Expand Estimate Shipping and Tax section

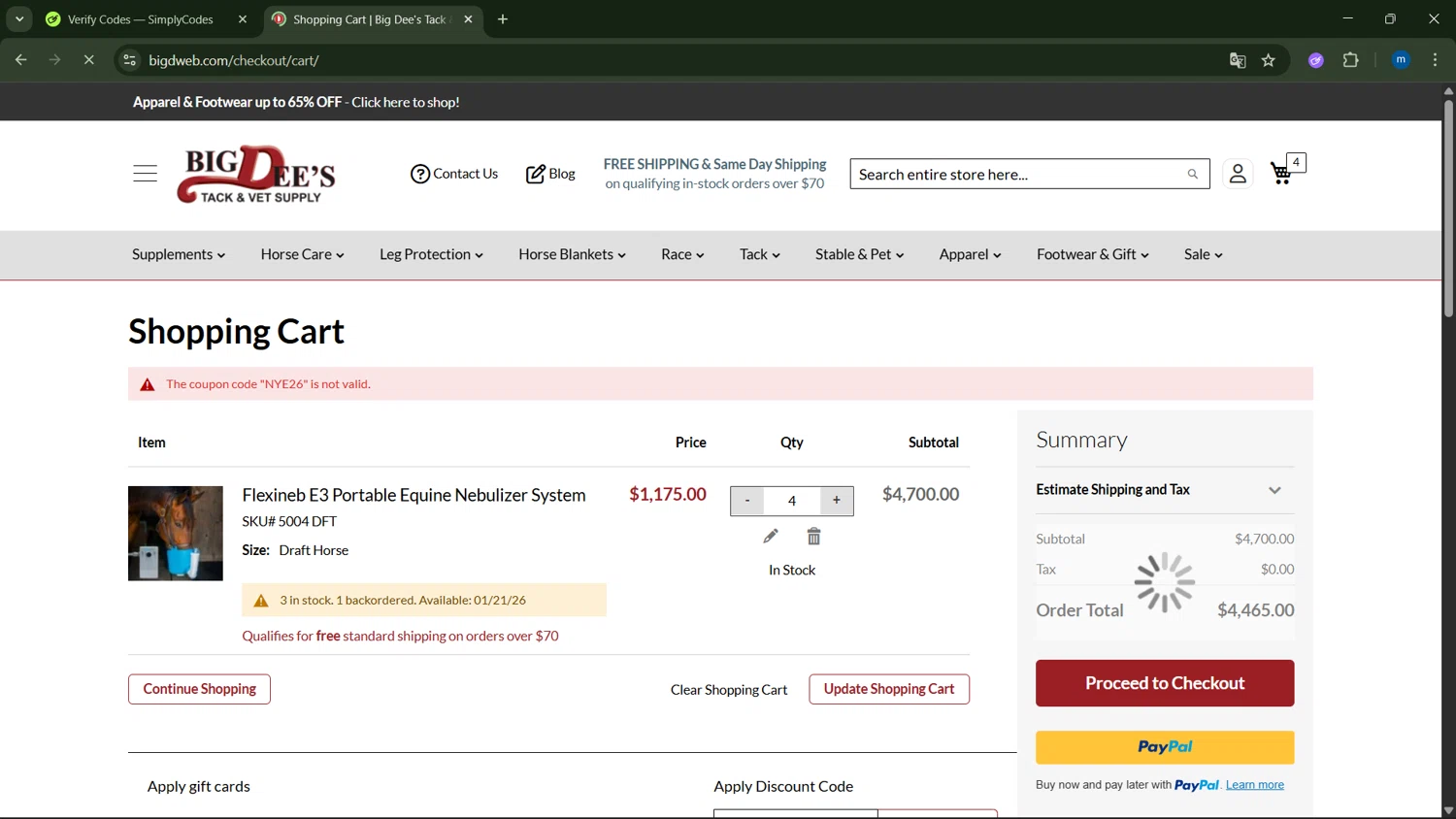[1165, 490]
